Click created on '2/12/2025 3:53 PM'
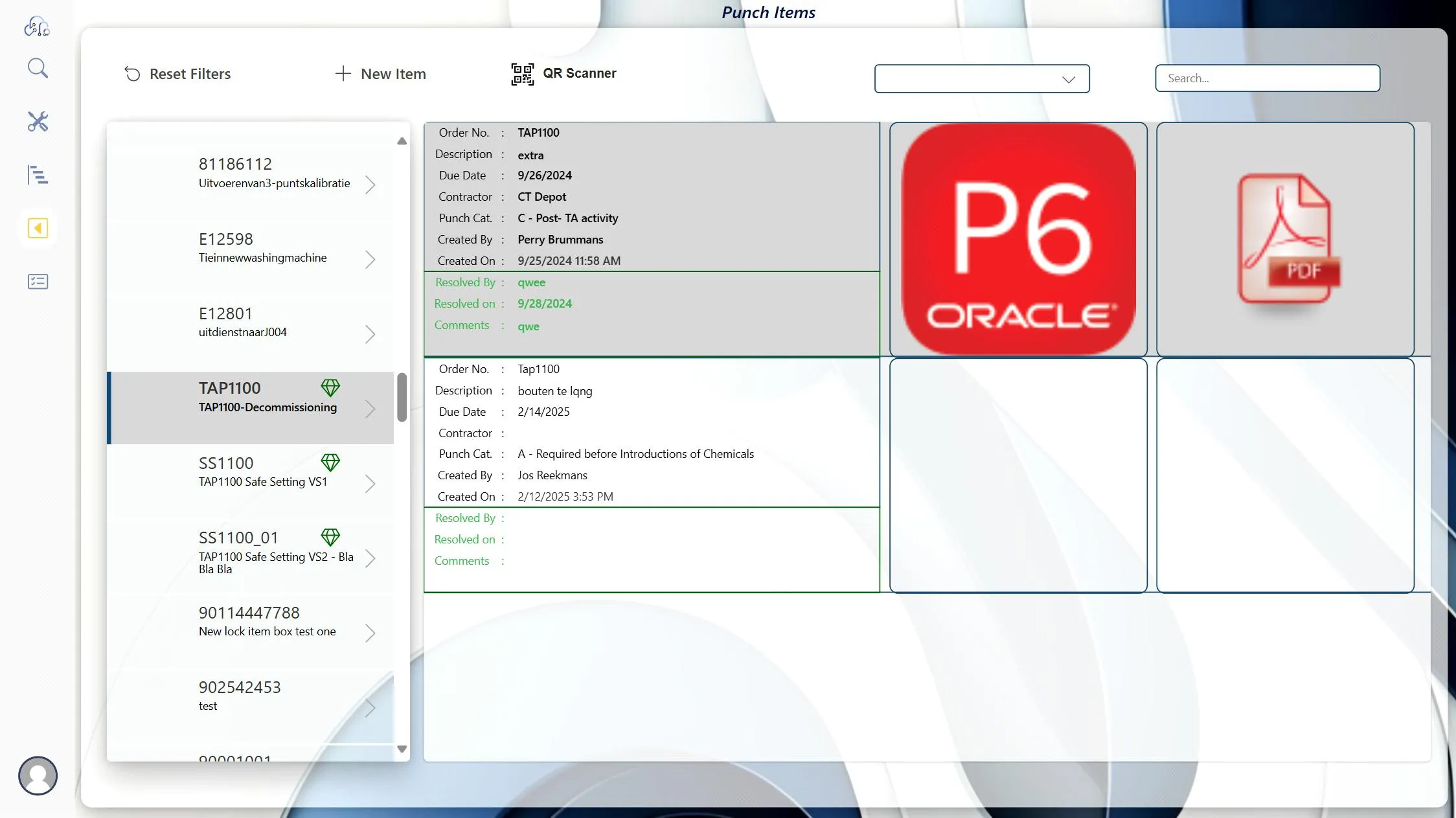 point(565,497)
